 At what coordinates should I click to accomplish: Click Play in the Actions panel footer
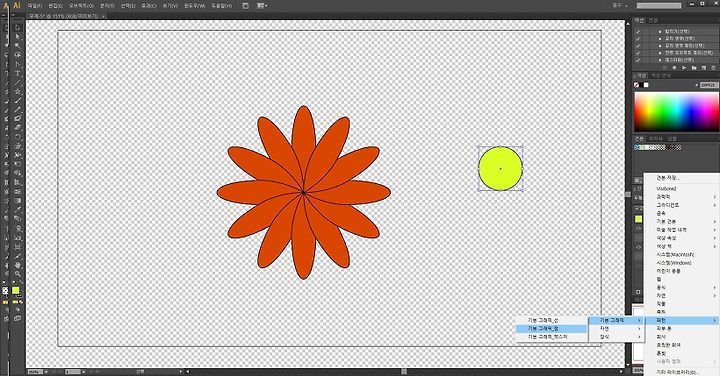pyautogui.click(x=684, y=67)
